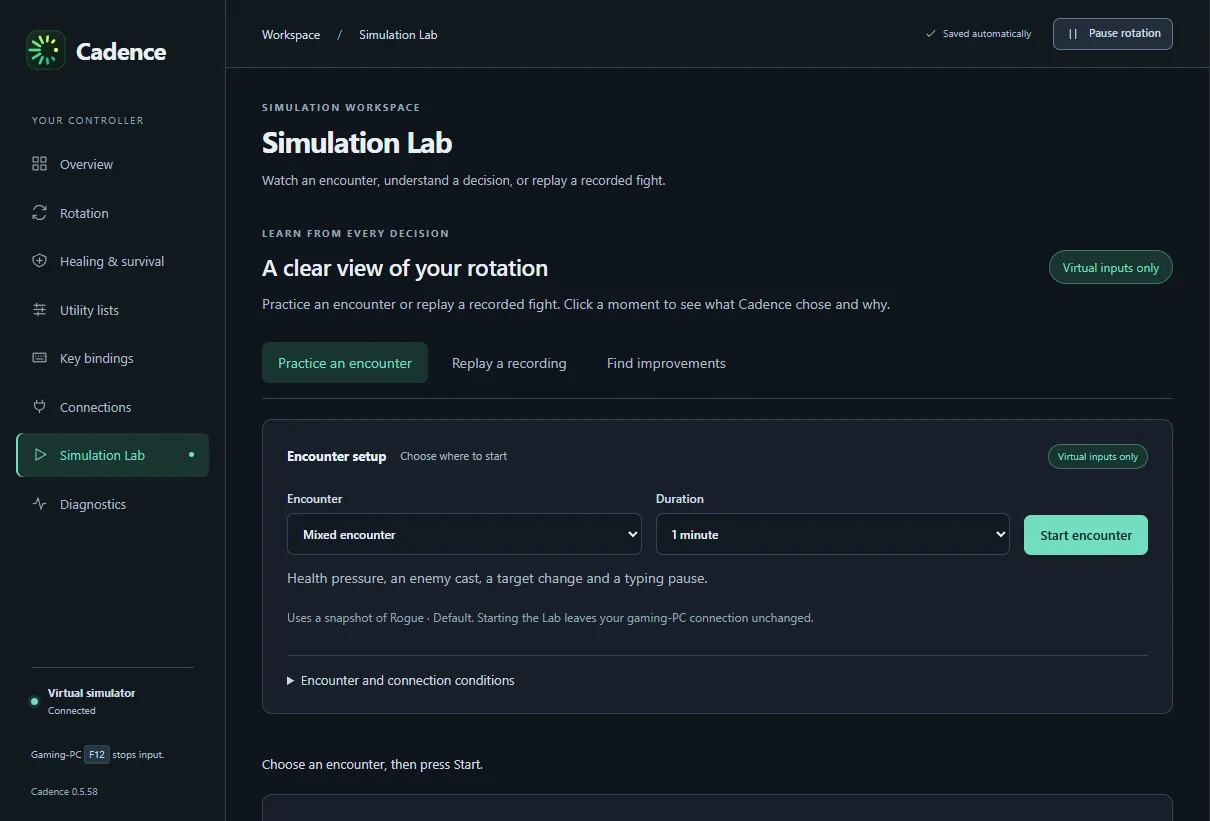Click the Cadence 0.5.58 version text

tap(64, 792)
